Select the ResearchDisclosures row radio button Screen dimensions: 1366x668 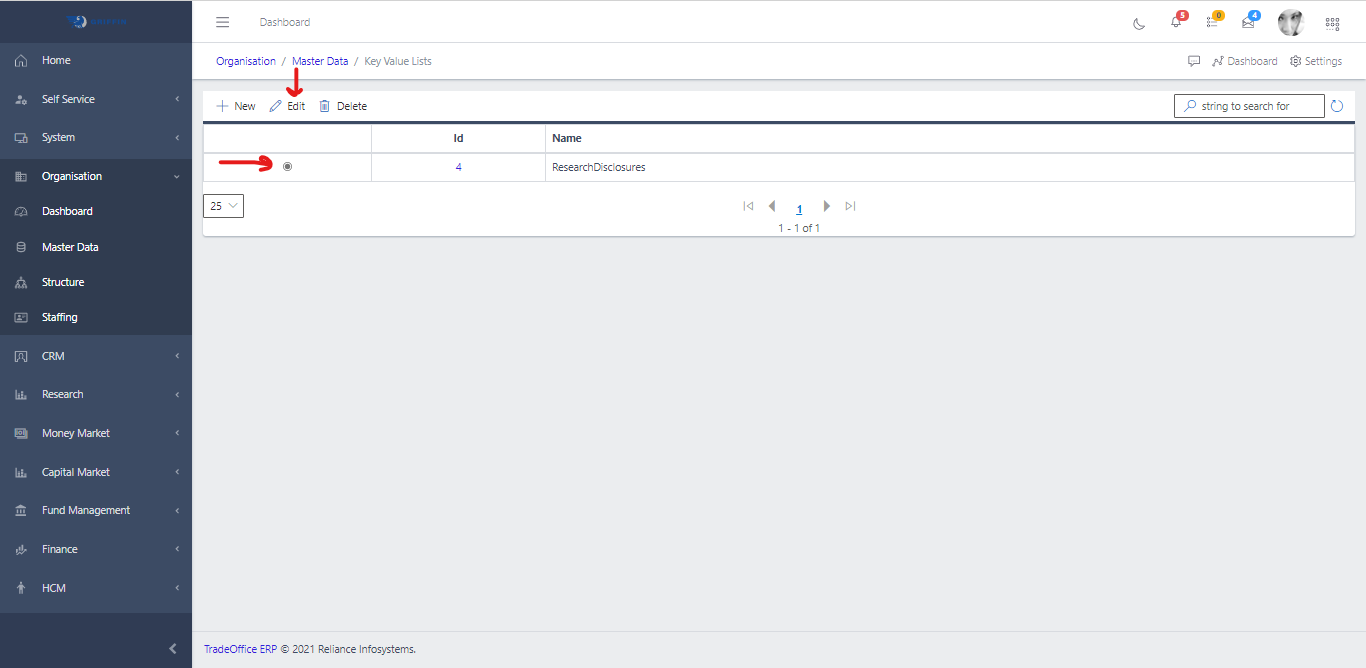click(288, 167)
